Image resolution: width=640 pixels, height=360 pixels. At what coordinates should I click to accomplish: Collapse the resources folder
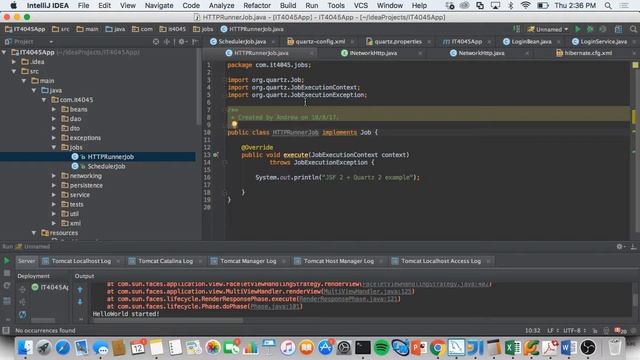click(x=34, y=233)
